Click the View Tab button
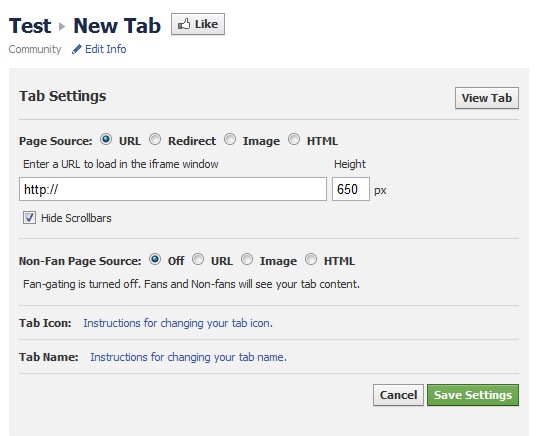538x436 pixels. 487,98
